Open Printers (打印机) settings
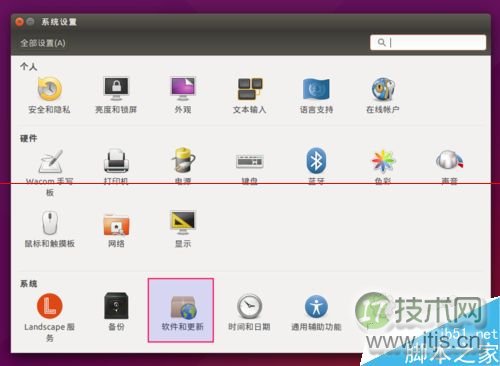 click(116, 167)
